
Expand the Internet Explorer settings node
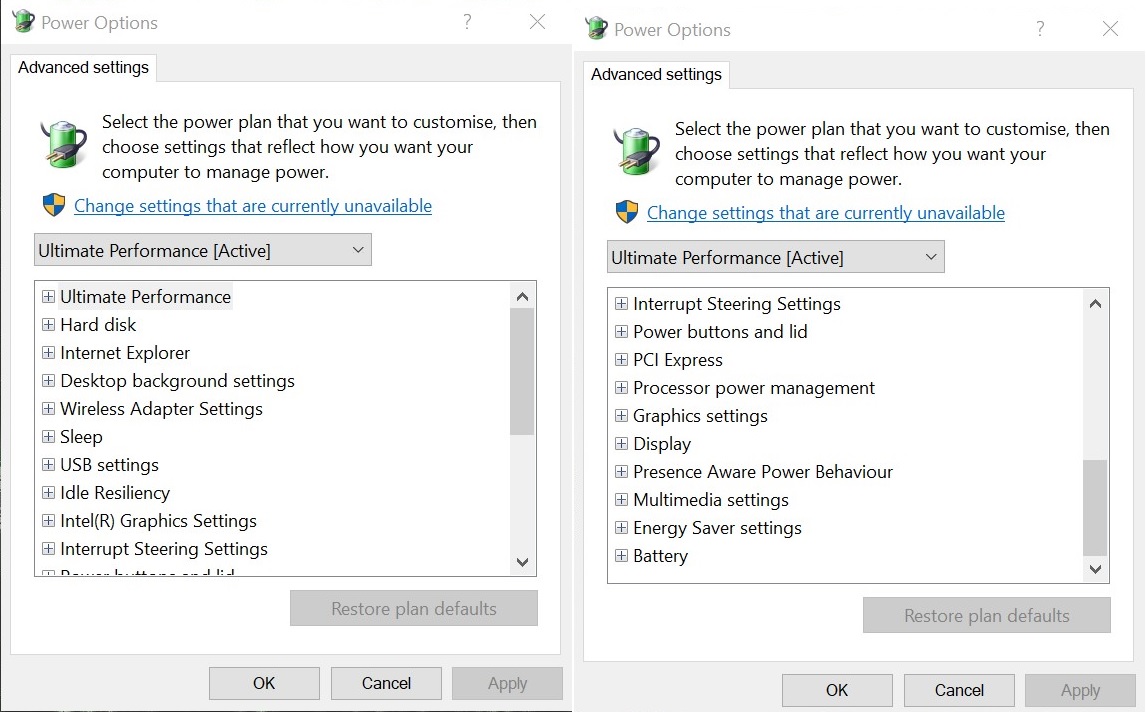48,353
